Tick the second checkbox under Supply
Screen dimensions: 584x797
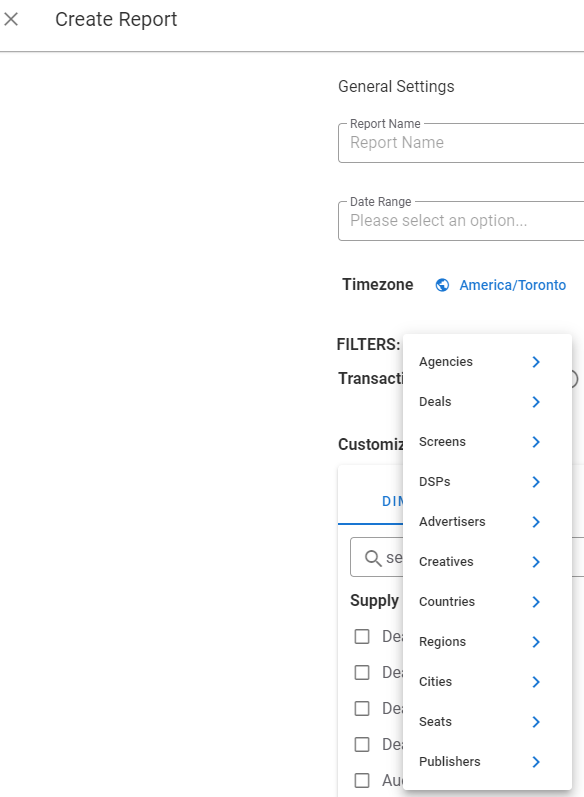362,672
